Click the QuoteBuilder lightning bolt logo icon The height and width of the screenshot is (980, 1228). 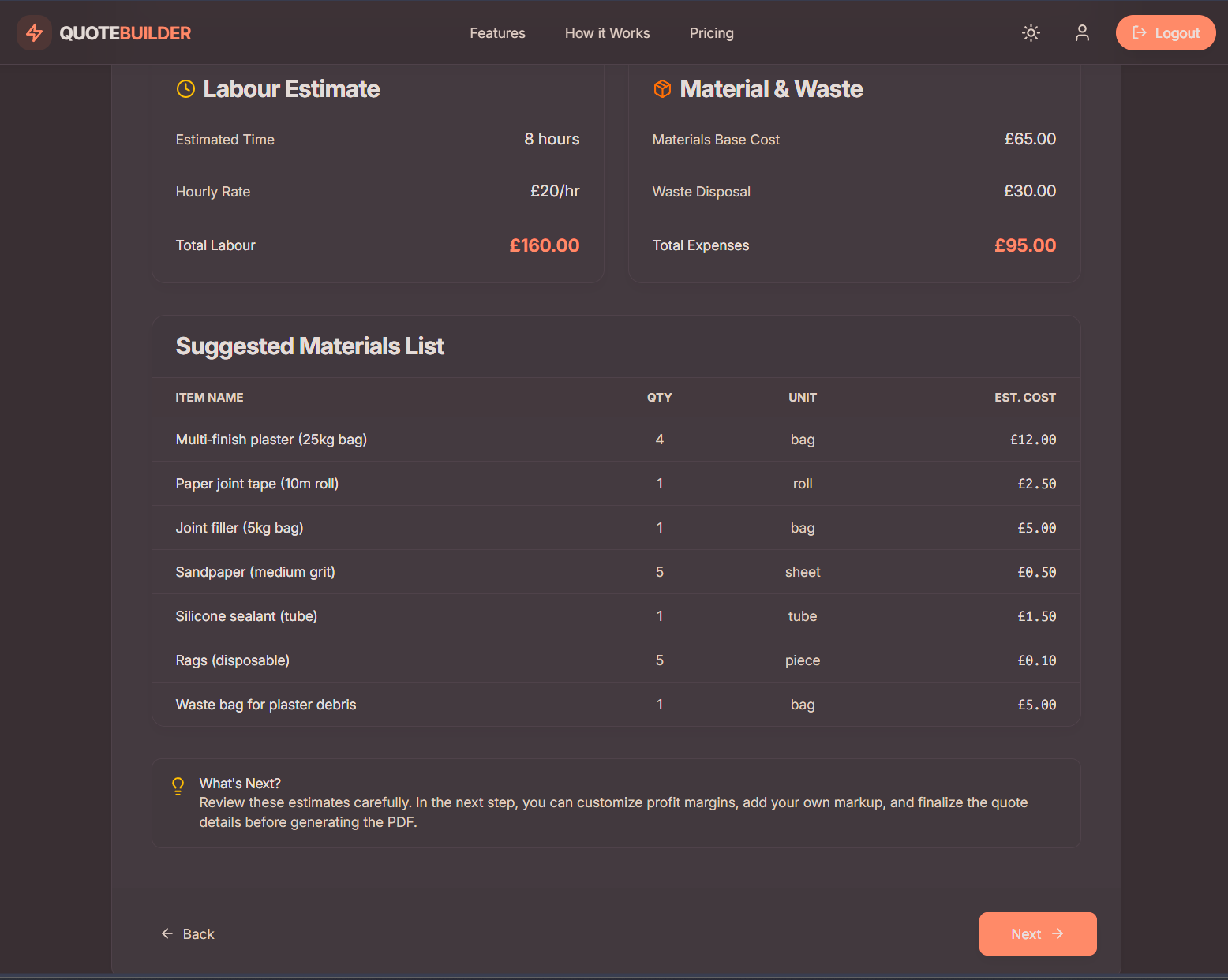coord(34,32)
